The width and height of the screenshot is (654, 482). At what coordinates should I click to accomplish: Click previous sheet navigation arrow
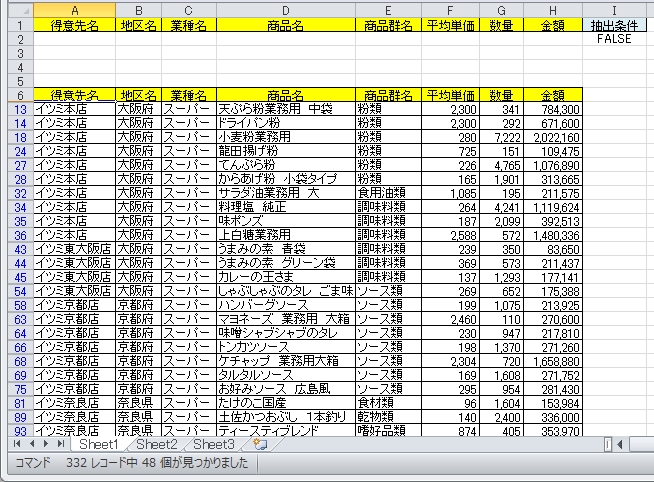pos(31,443)
